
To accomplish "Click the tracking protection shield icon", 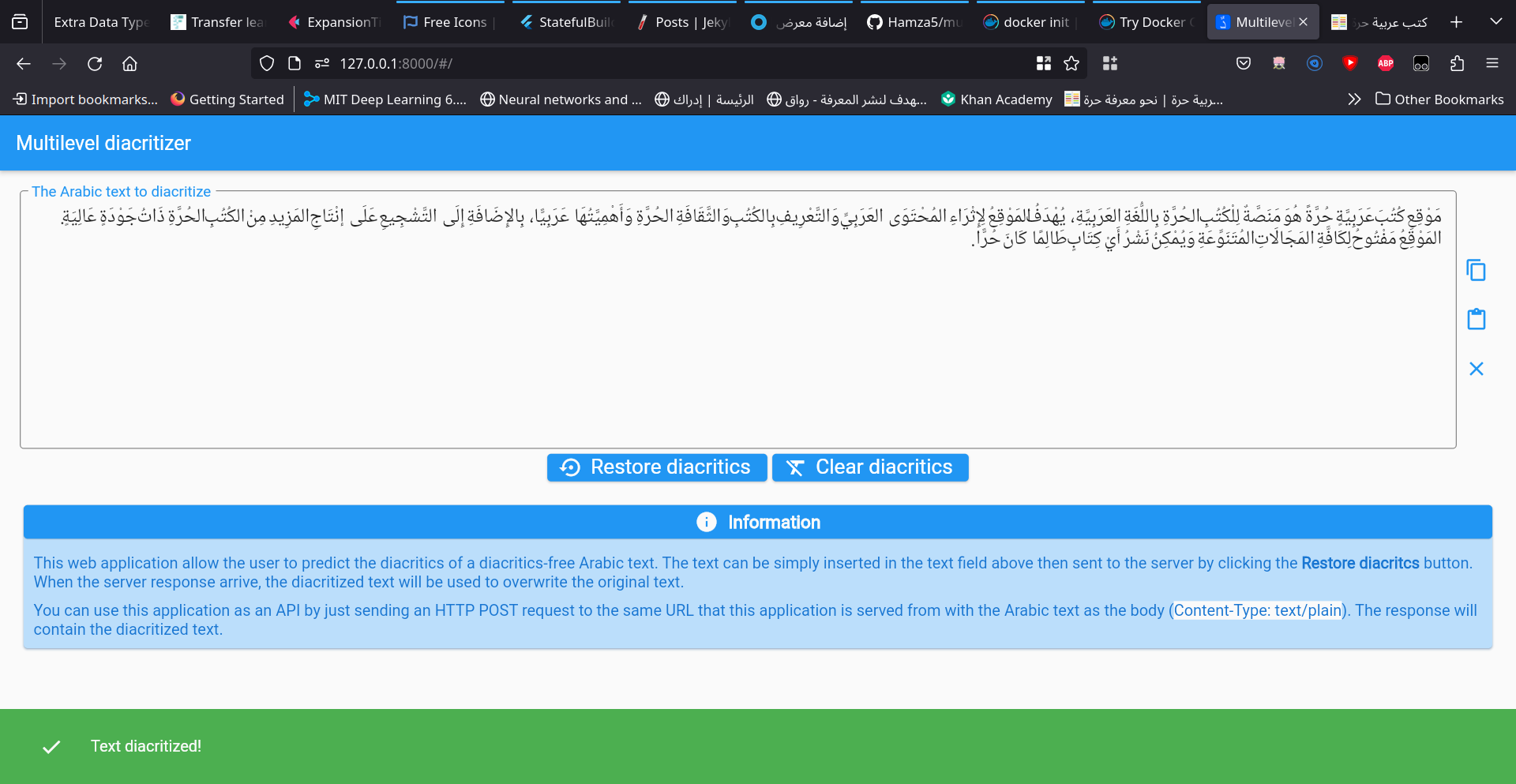I will [267, 64].
